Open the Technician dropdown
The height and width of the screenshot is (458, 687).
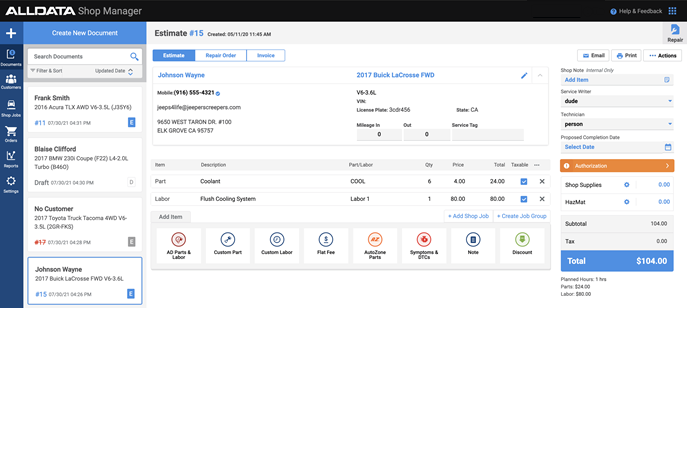click(616, 124)
